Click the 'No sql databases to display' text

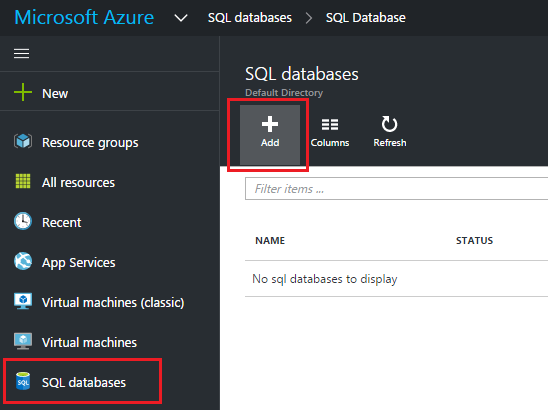tap(325, 279)
